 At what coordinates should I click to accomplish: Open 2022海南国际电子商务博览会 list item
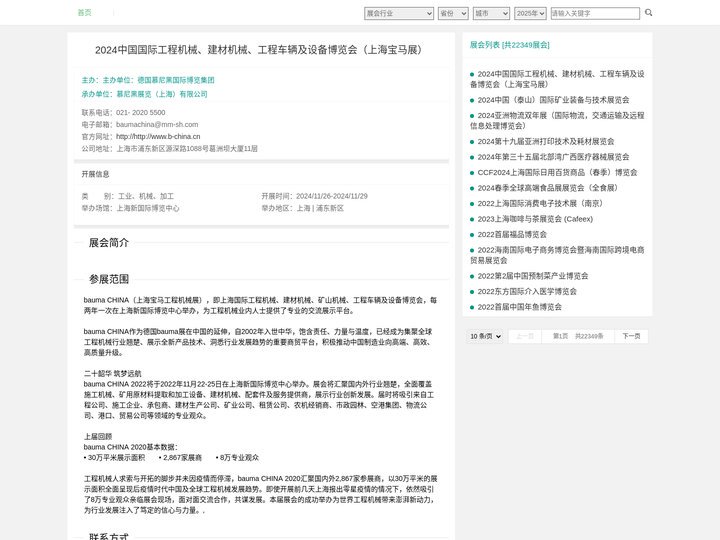(557, 255)
